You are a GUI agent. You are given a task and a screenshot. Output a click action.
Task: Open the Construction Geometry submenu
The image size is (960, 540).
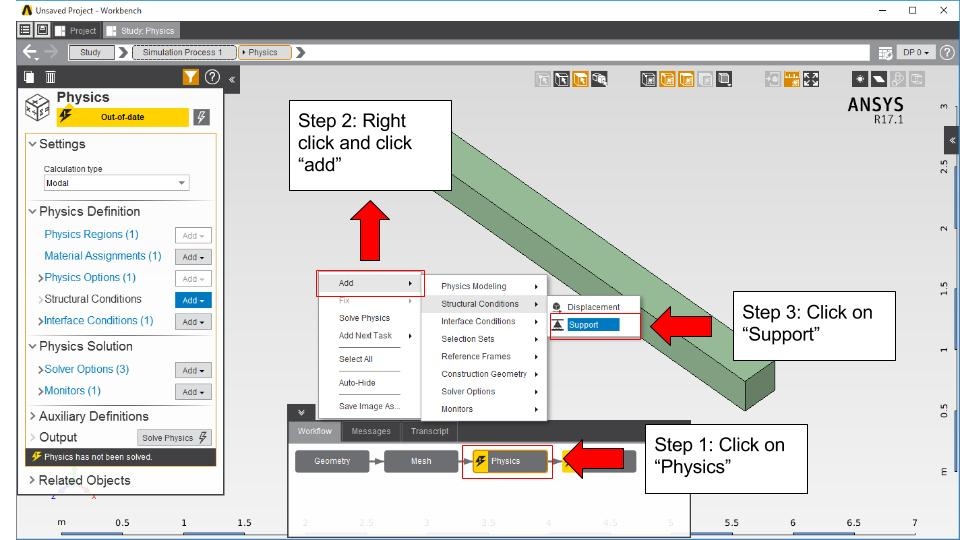[x=484, y=373]
